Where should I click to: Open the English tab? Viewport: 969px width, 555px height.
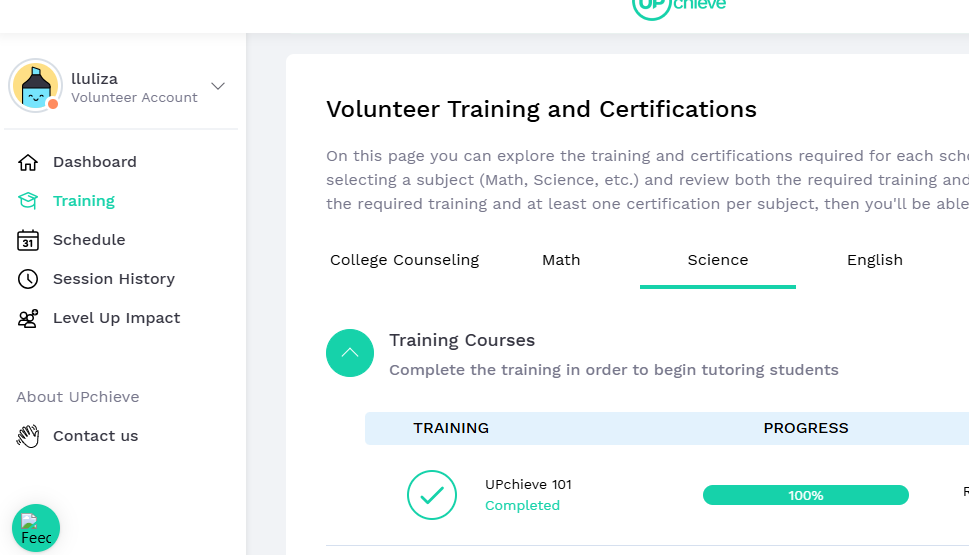point(874,260)
